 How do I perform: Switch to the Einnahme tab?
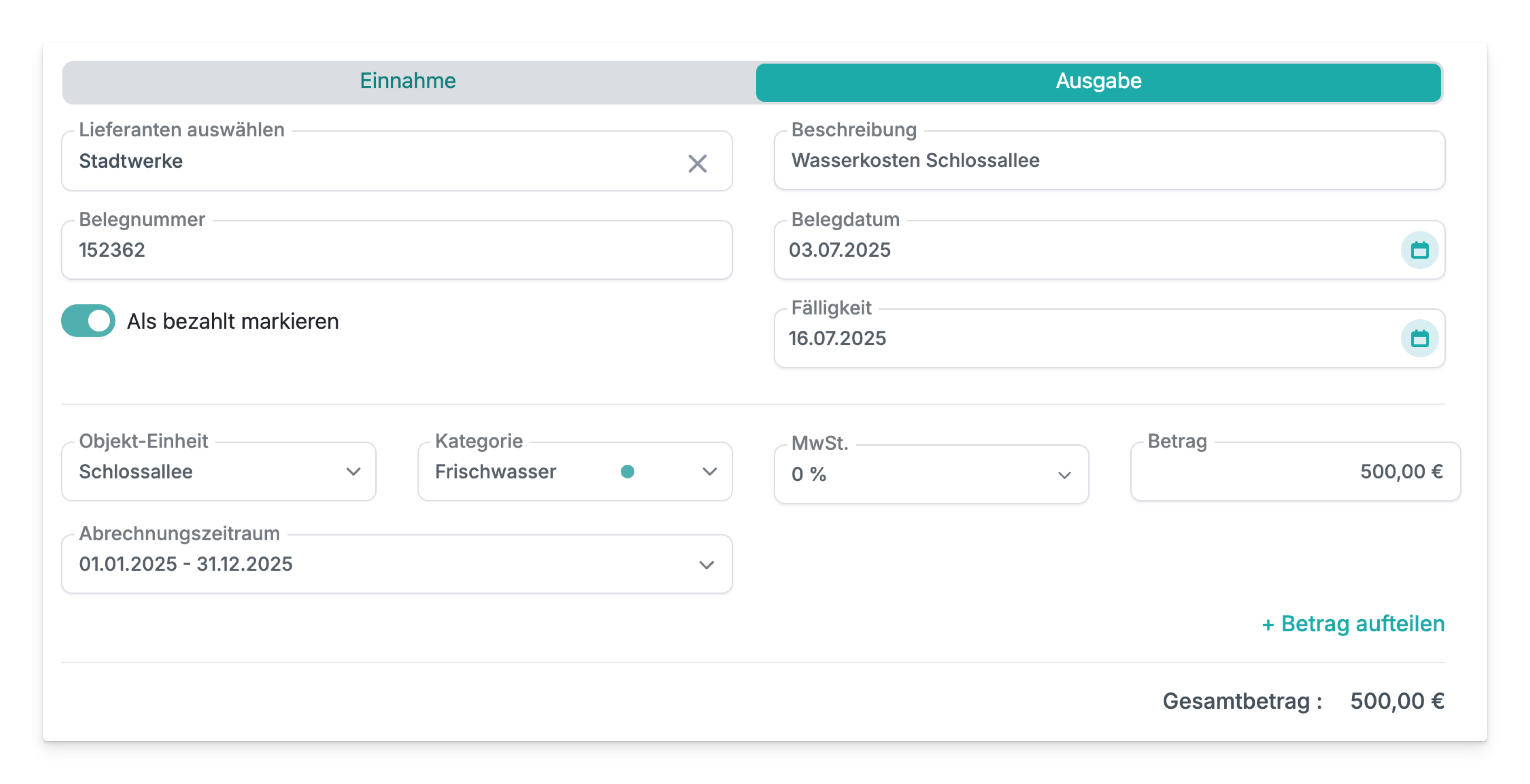click(408, 81)
